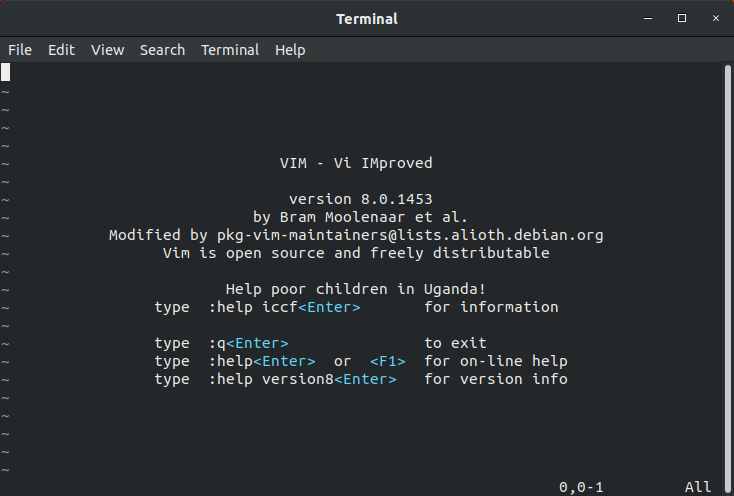Click the '0,0-1' cursor position indicator
This screenshot has width=734, height=496.
pyautogui.click(x=581, y=487)
